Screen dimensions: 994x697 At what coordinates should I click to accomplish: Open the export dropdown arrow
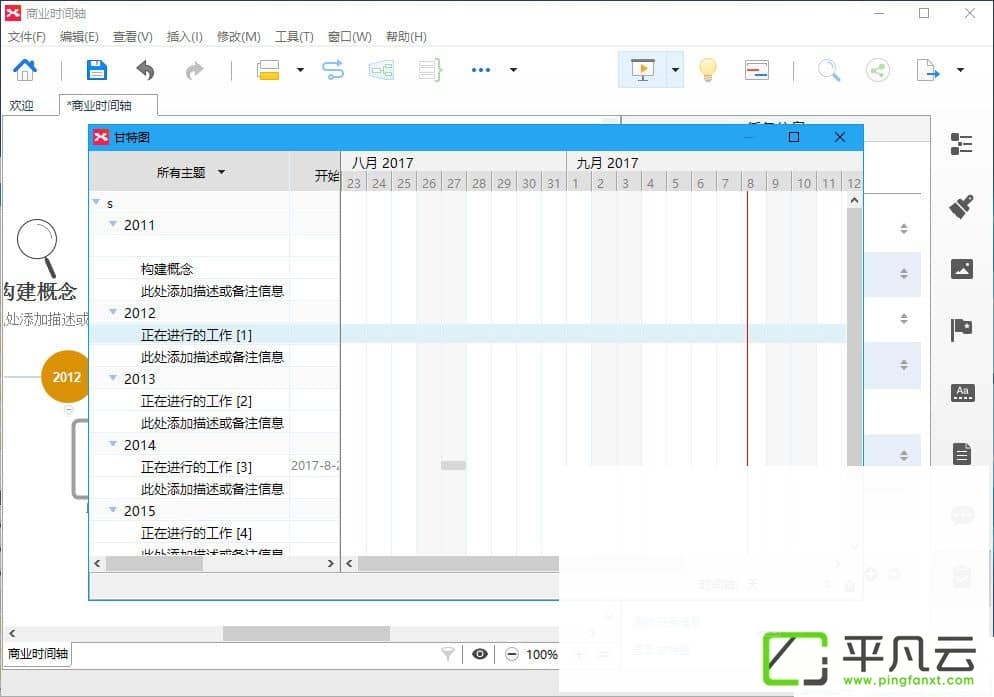[960, 70]
